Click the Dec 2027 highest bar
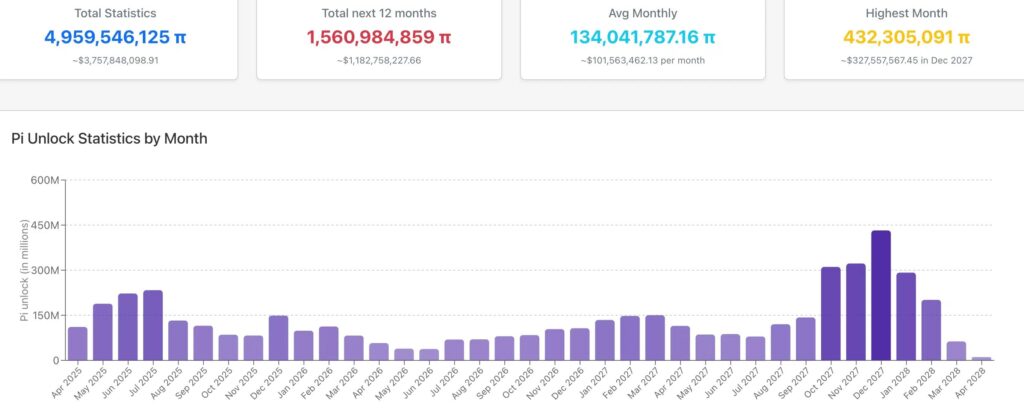1024x419 pixels. [x=881, y=296]
